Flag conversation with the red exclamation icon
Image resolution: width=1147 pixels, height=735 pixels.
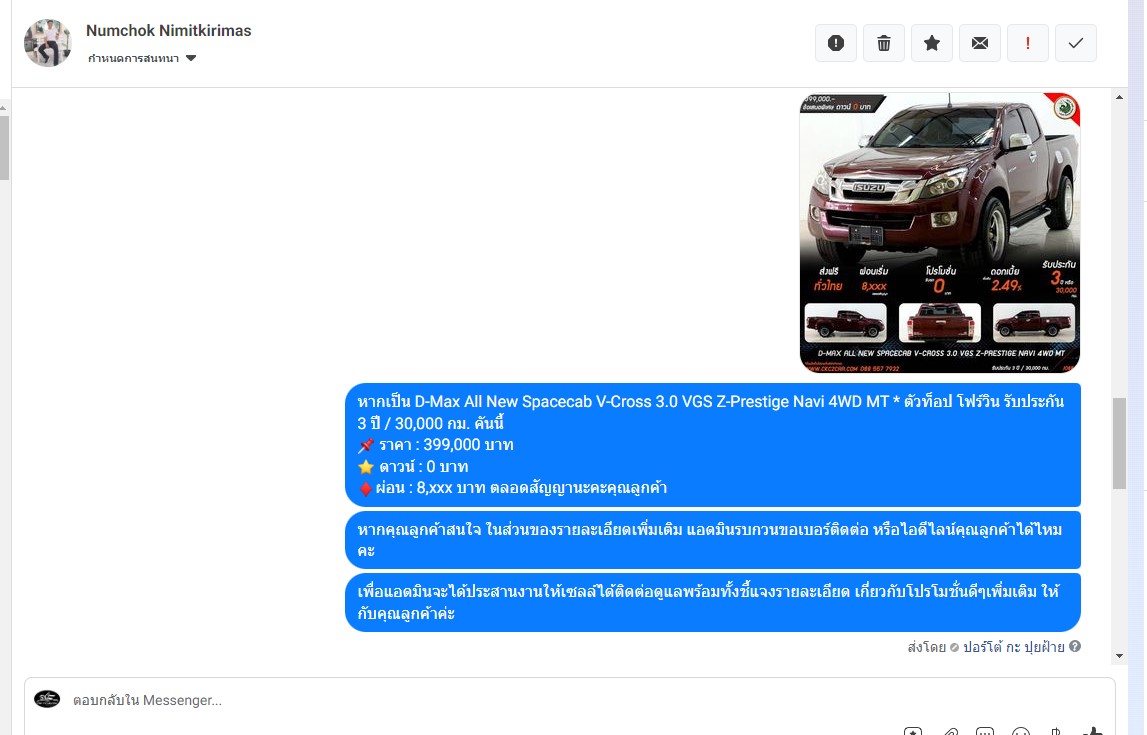(x=1028, y=43)
